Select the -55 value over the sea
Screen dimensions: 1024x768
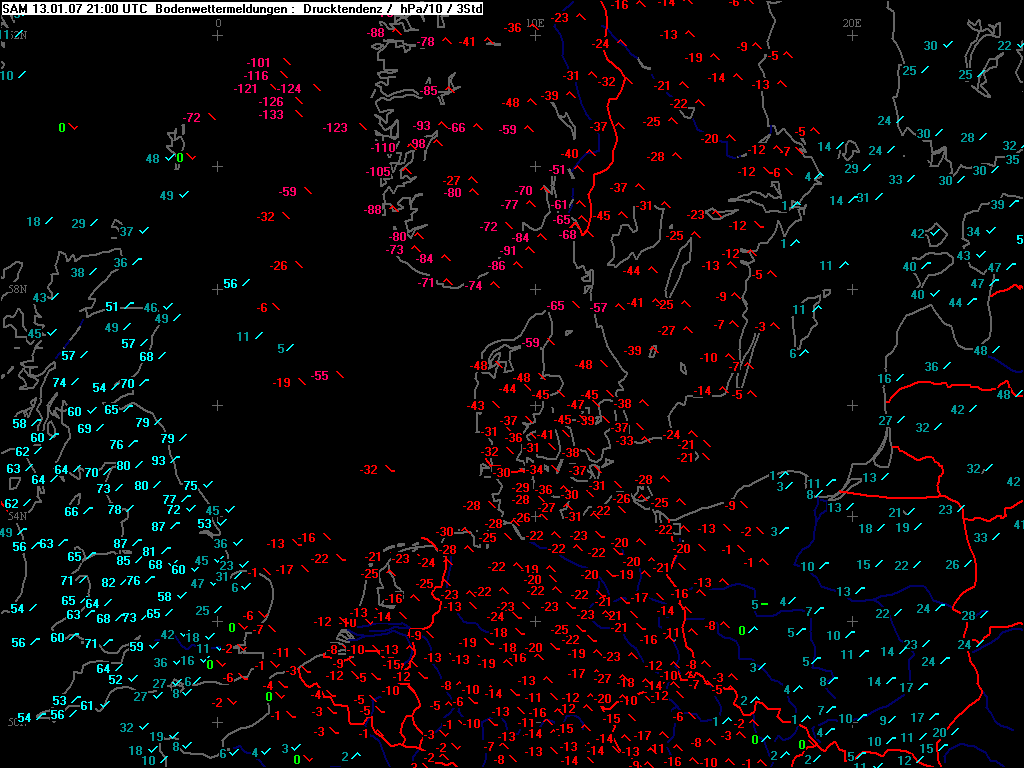(x=320, y=376)
